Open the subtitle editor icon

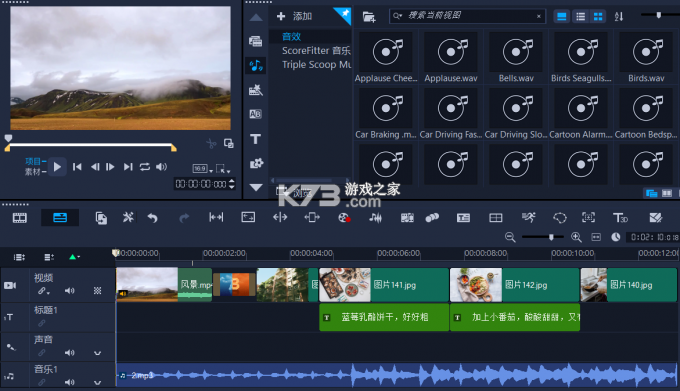click(463, 218)
